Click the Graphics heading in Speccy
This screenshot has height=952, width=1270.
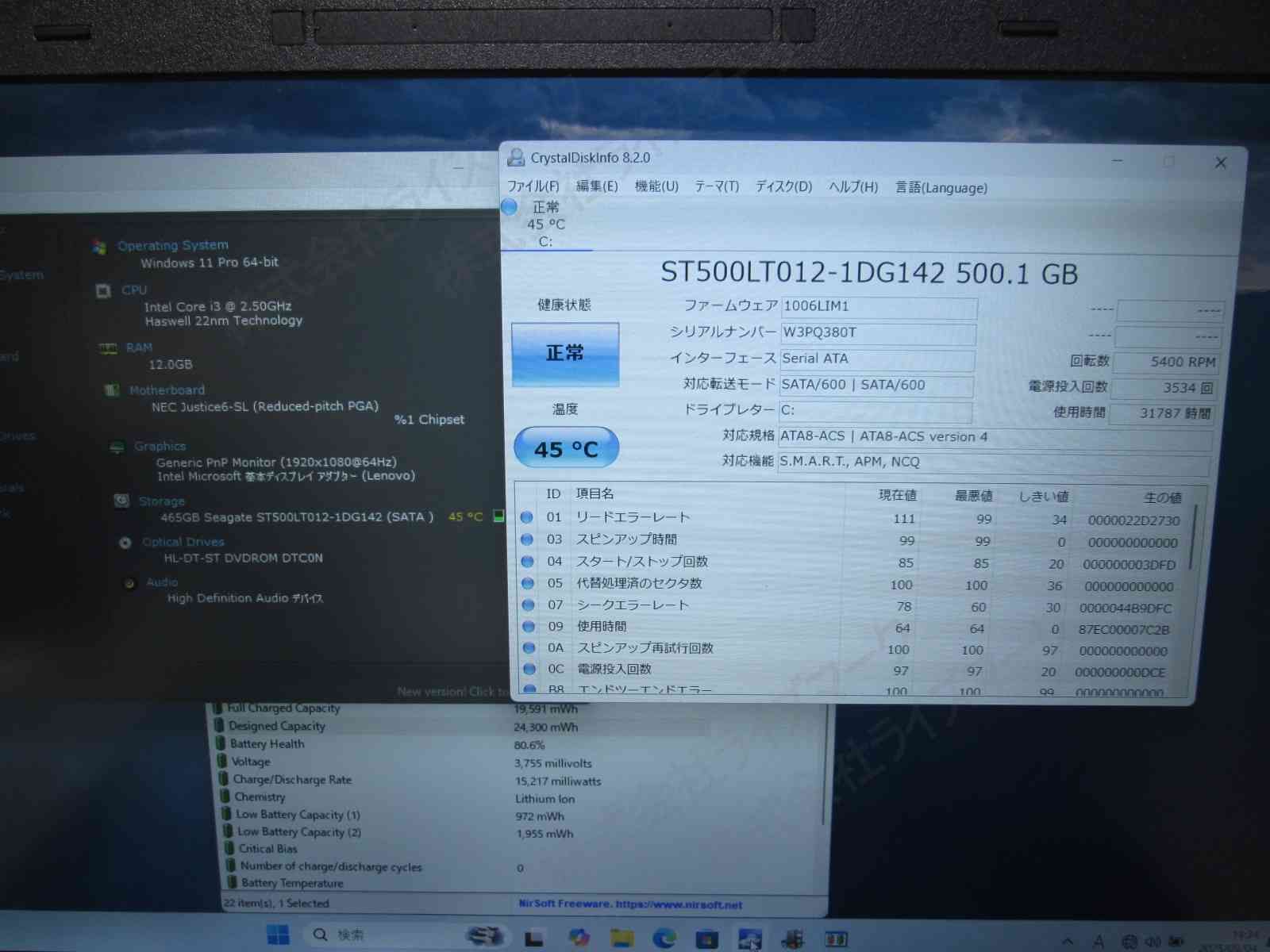[x=160, y=447]
